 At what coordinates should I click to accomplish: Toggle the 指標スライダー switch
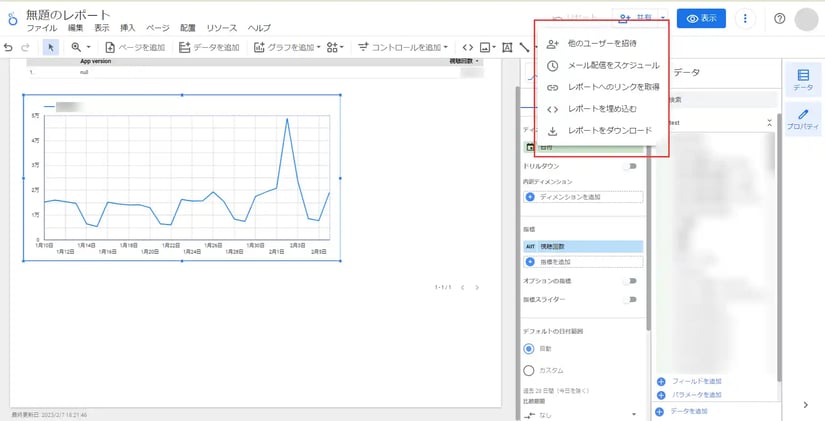(630, 299)
